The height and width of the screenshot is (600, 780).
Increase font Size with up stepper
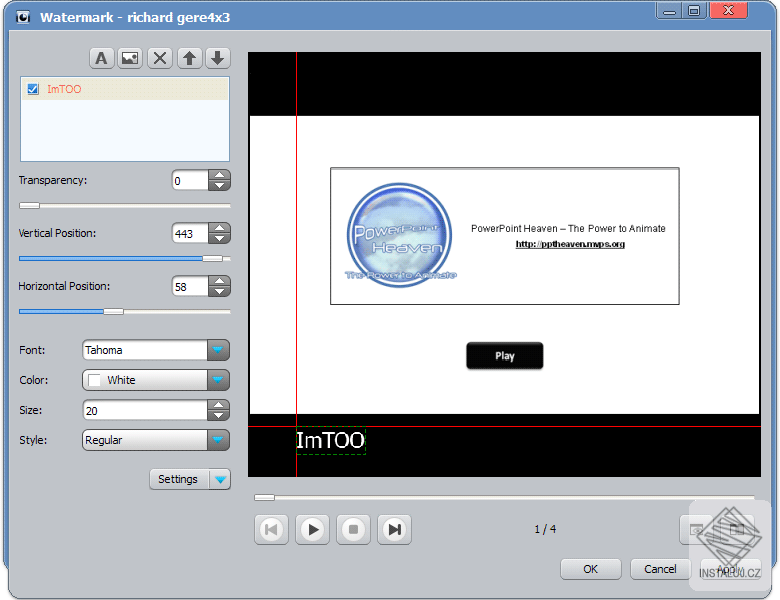(x=218, y=405)
